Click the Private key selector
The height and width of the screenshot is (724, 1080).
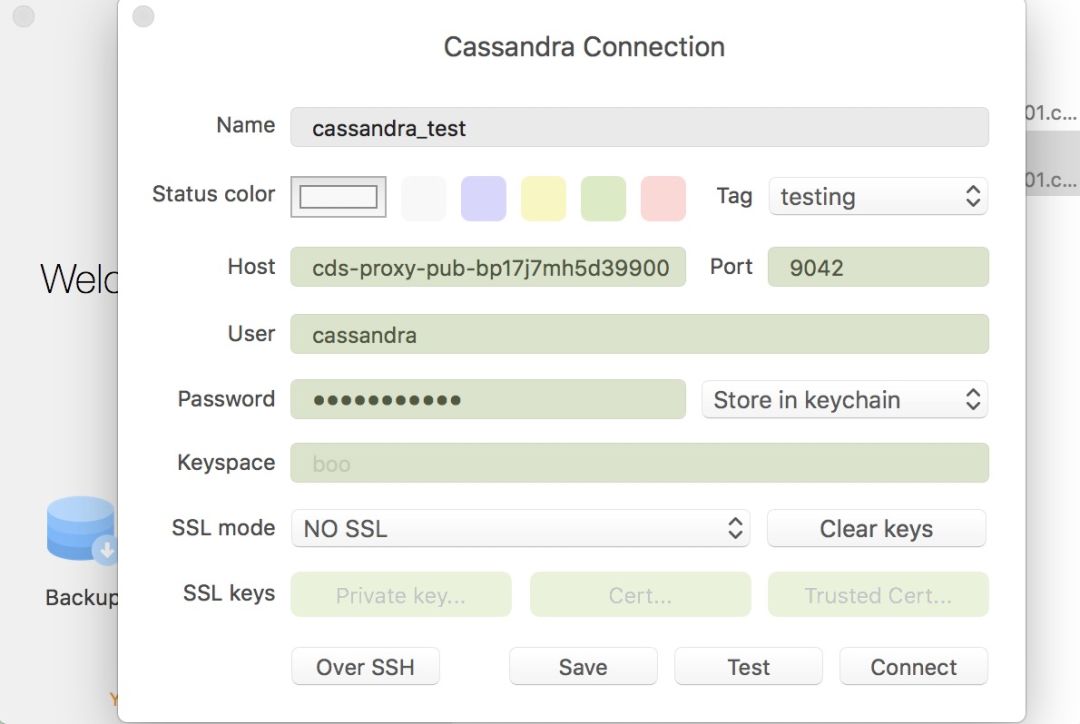click(x=400, y=596)
